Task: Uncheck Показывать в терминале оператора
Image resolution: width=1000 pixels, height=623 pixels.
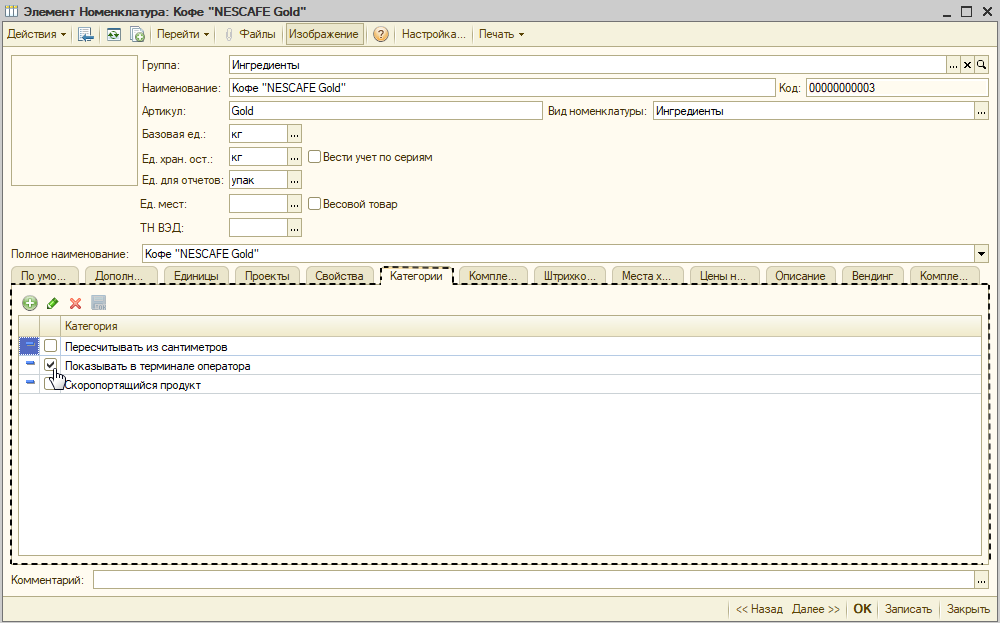Action: point(50,365)
